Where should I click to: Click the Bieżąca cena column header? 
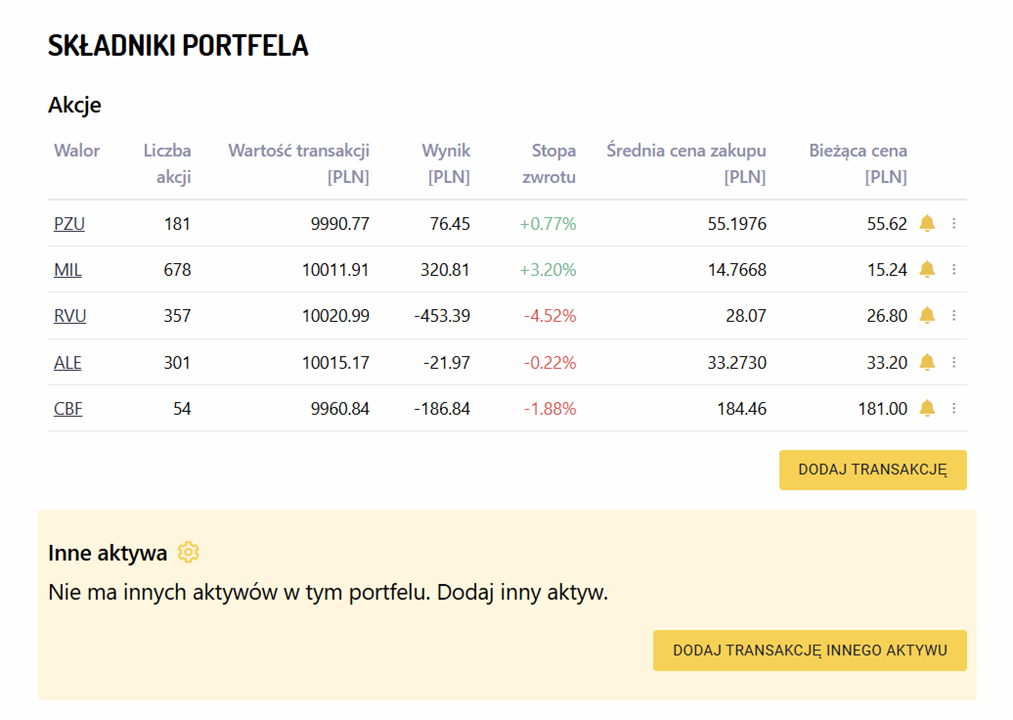(858, 164)
